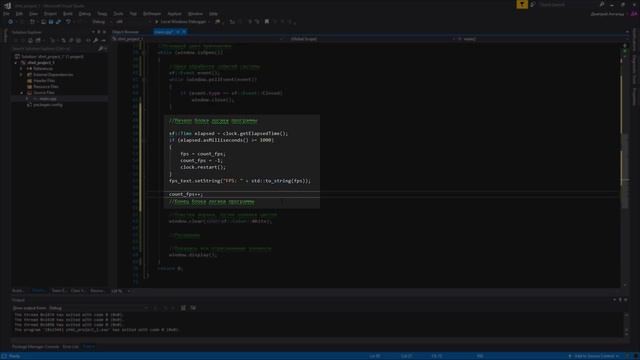The height and width of the screenshot is (360, 640).
Task: Collapse the sfml_project_1 project node
Action: click(x=16, y=63)
